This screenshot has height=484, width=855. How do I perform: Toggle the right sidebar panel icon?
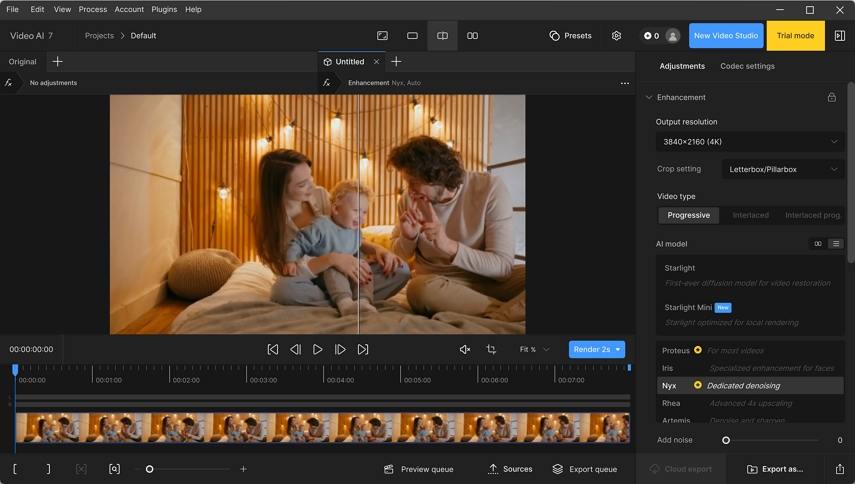coord(840,35)
